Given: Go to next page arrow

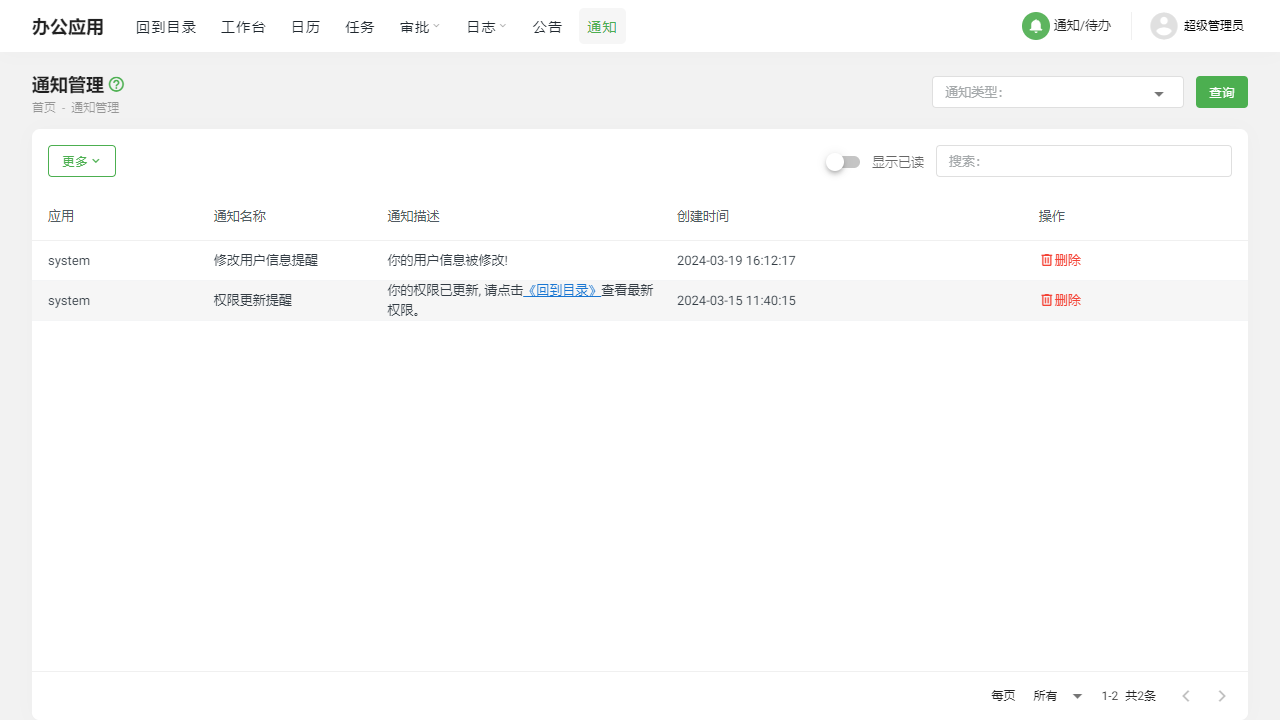Looking at the screenshot, I should [x=1222, y=696].
